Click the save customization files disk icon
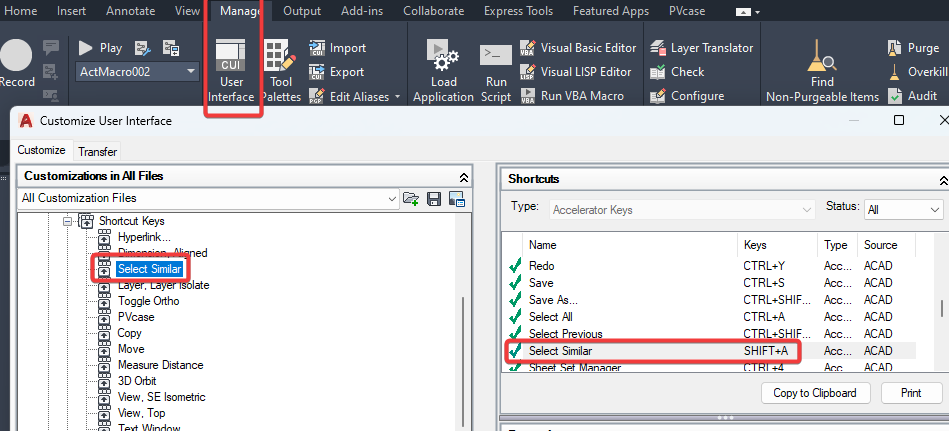Image resolution: width=949 pixels, height=431 pixels. click(x=433, y=199)
